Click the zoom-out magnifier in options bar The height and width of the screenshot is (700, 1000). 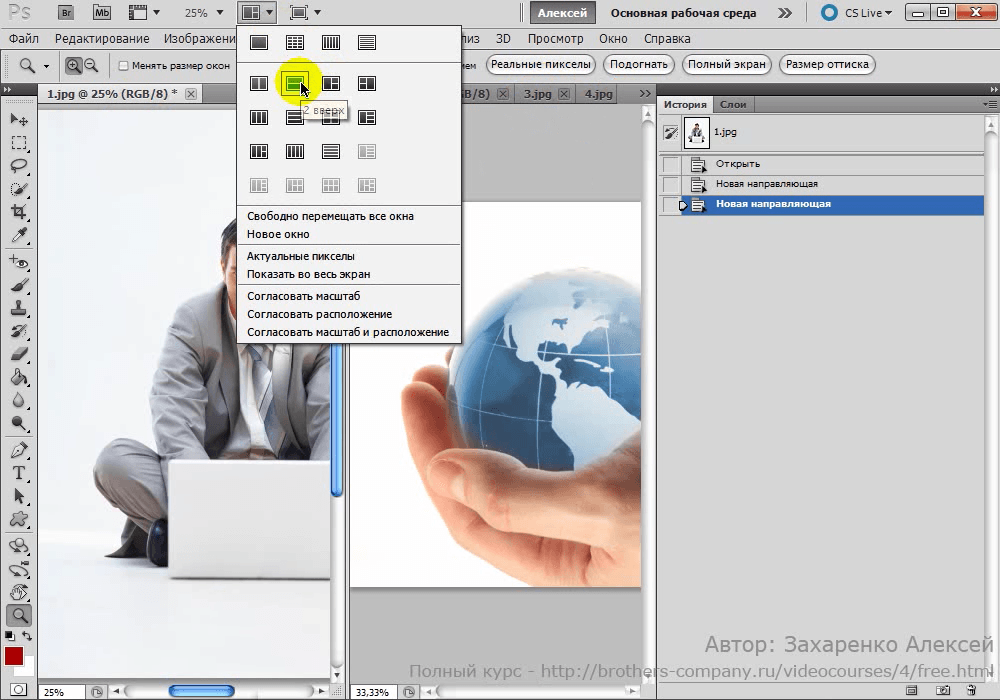tap(91, 65)
